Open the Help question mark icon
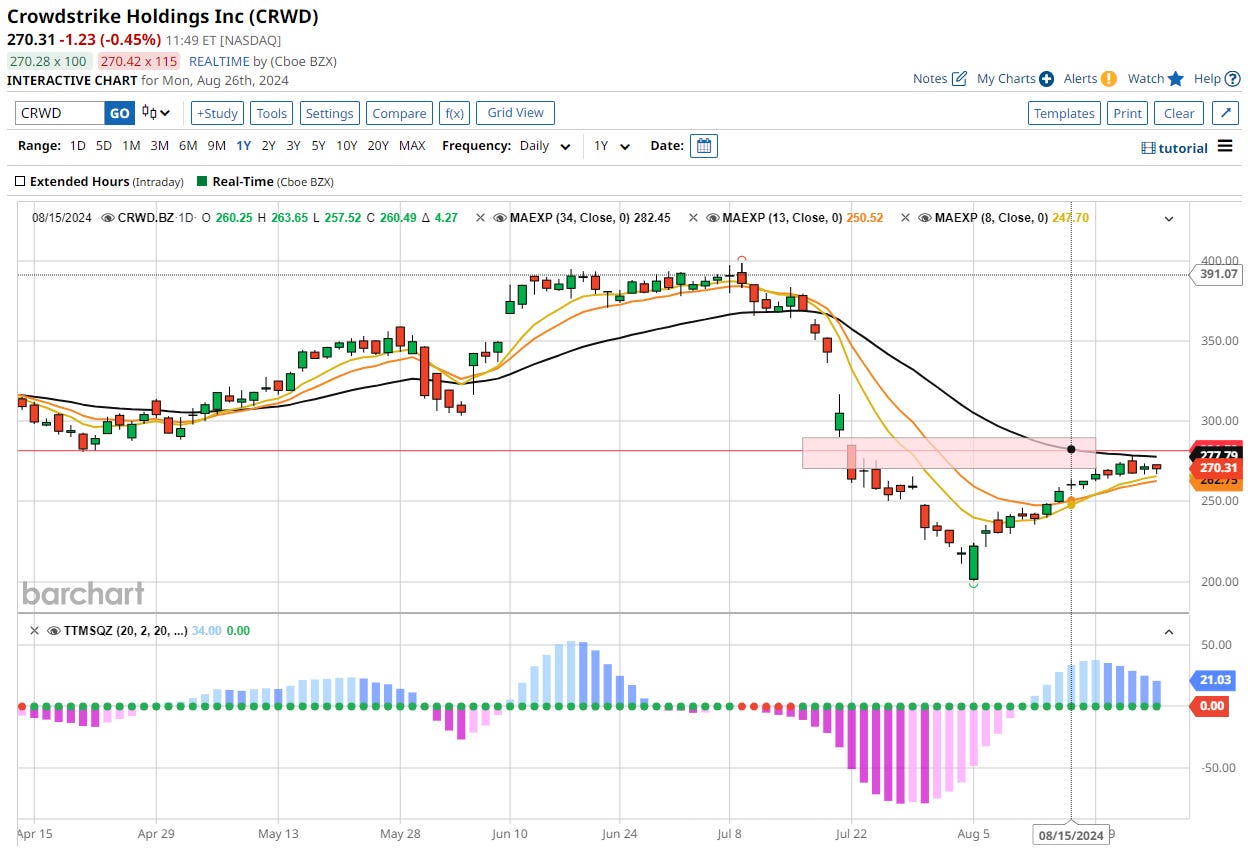 click(1232, 79)
